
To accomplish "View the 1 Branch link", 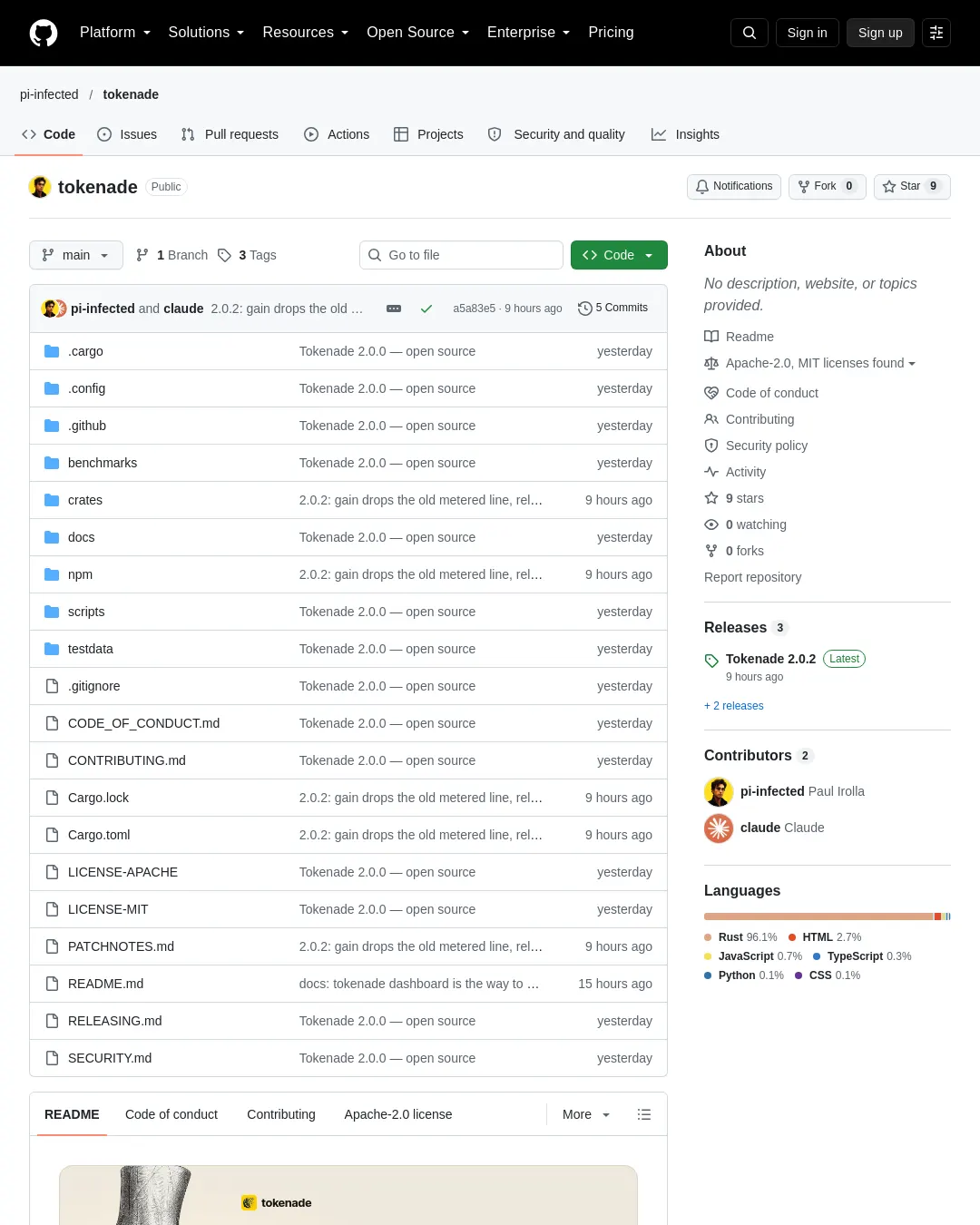I will pyautogui.click(x=171, y=255).
